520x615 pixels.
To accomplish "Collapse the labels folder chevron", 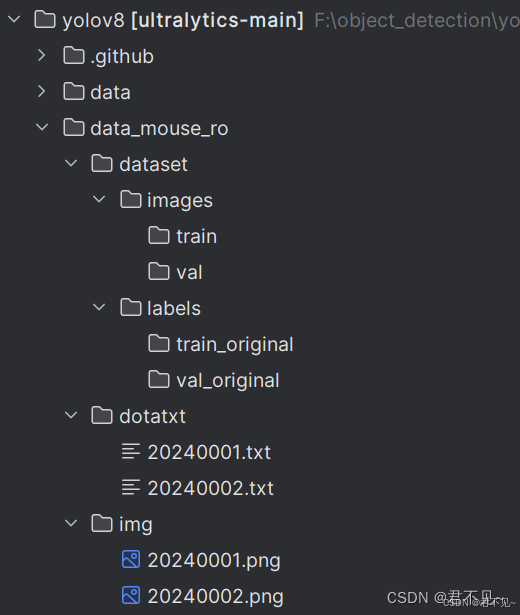I will pyautogui.click(x=99, y=308).
